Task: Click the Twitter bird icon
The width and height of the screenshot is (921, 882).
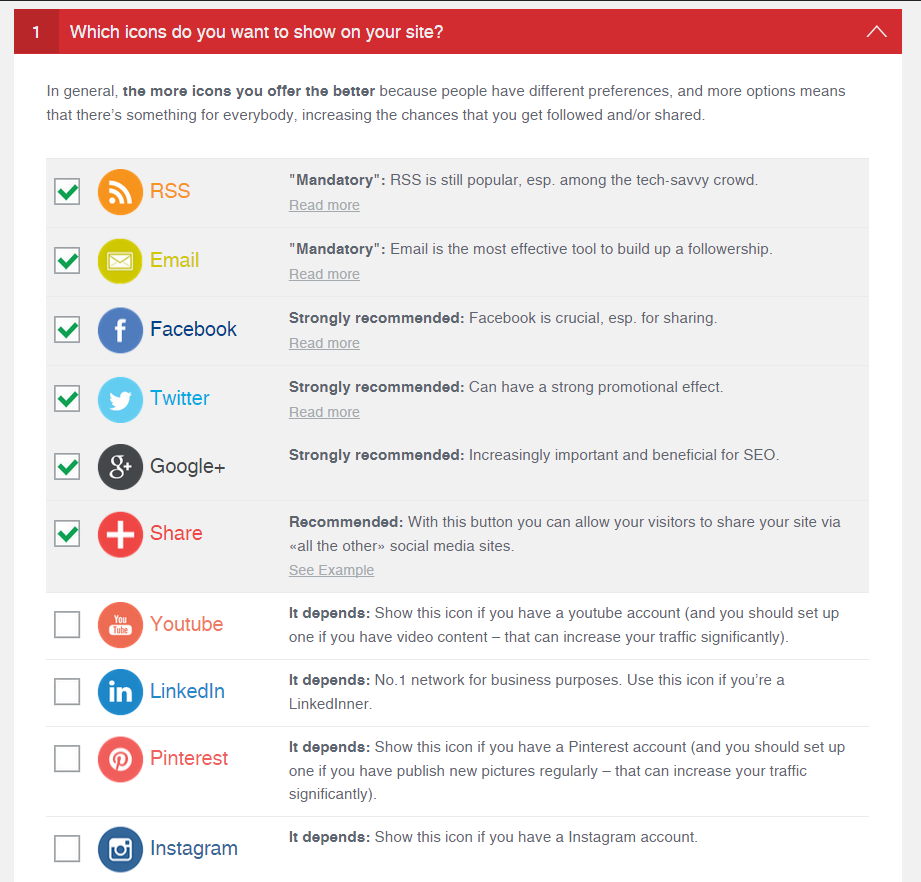Action: coord(118,398)
